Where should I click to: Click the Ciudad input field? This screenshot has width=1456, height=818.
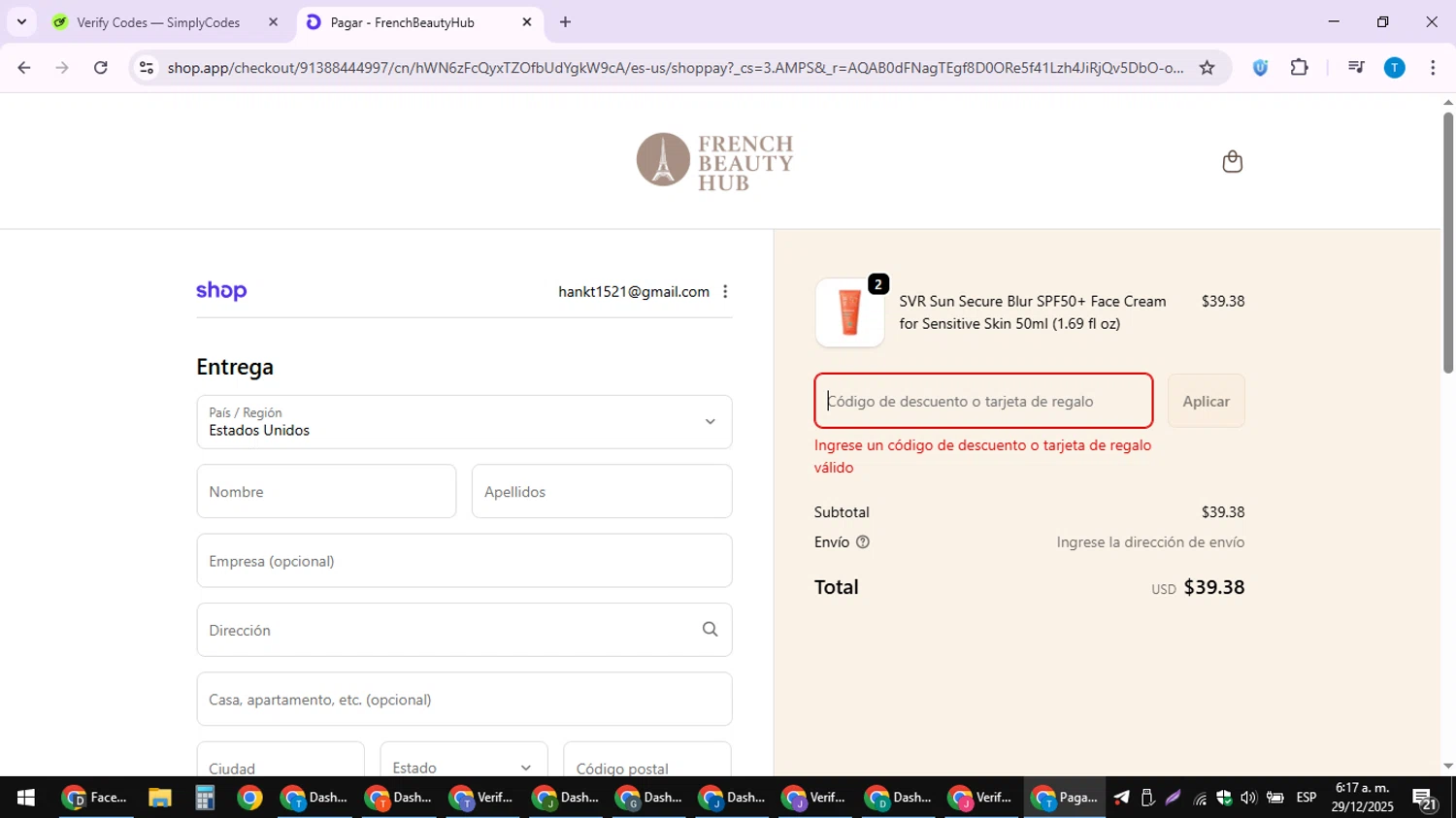click(281, 760)
